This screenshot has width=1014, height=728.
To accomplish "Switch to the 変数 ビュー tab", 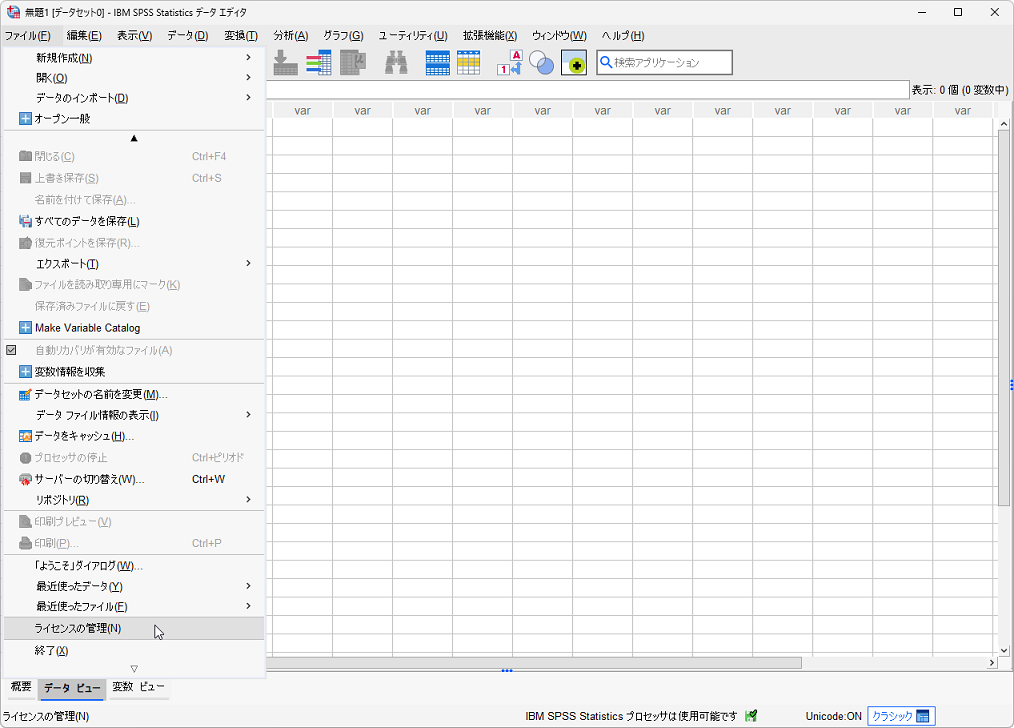I will point(138,687).
